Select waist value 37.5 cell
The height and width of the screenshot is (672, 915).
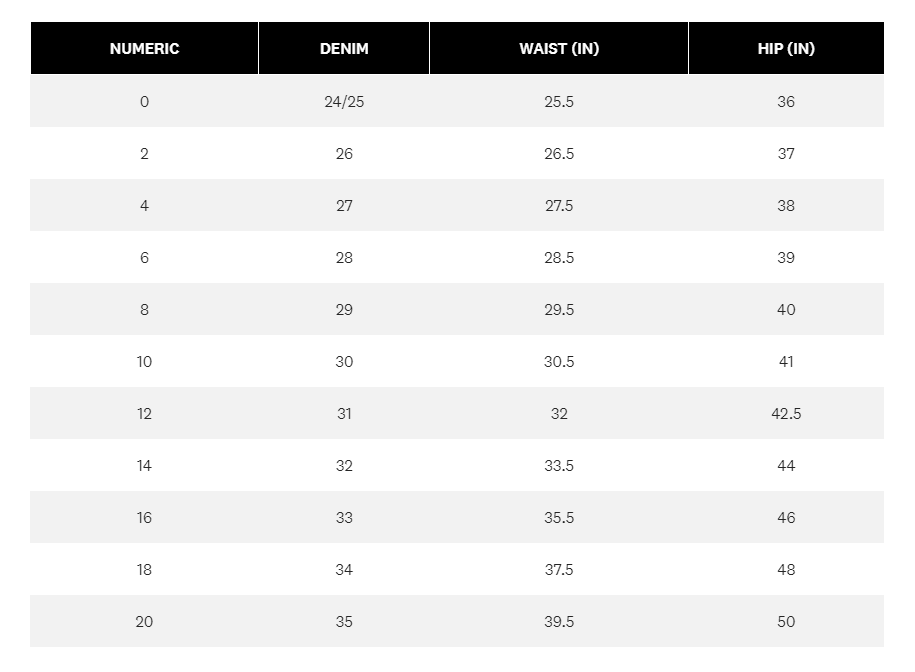pos(559,569)
